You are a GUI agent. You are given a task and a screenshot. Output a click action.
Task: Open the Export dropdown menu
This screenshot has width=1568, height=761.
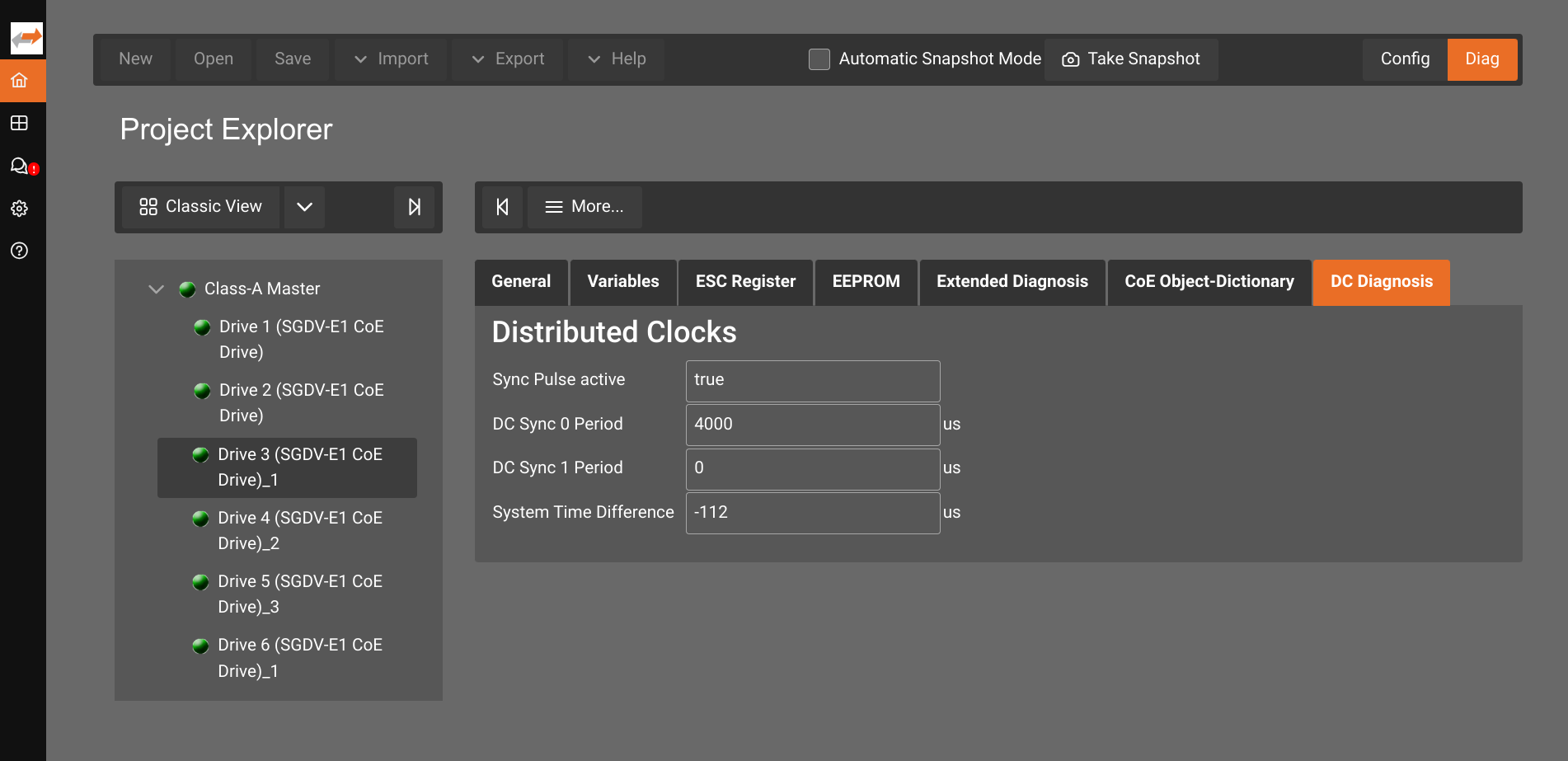click(x=507, y=59)
